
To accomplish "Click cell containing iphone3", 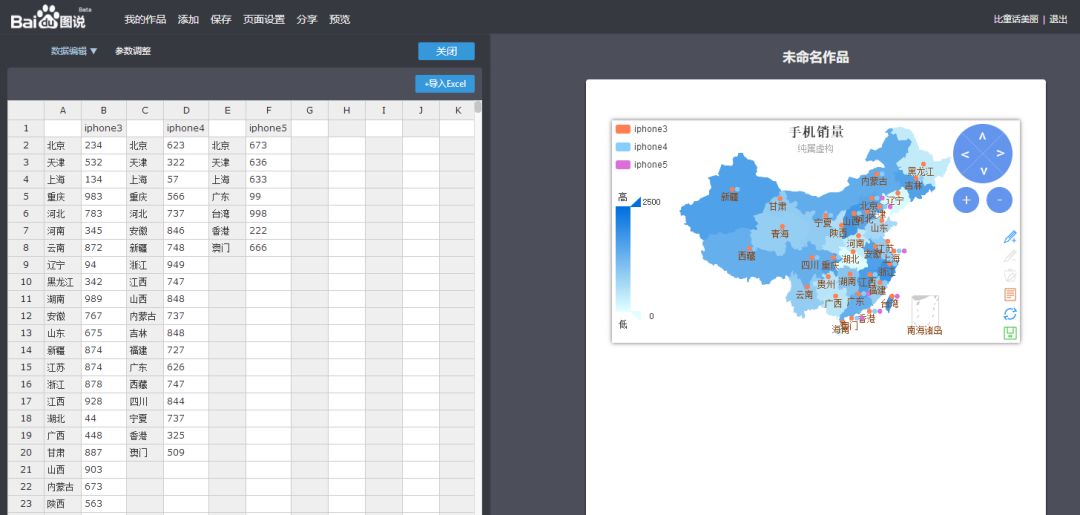I will (103, 128).
